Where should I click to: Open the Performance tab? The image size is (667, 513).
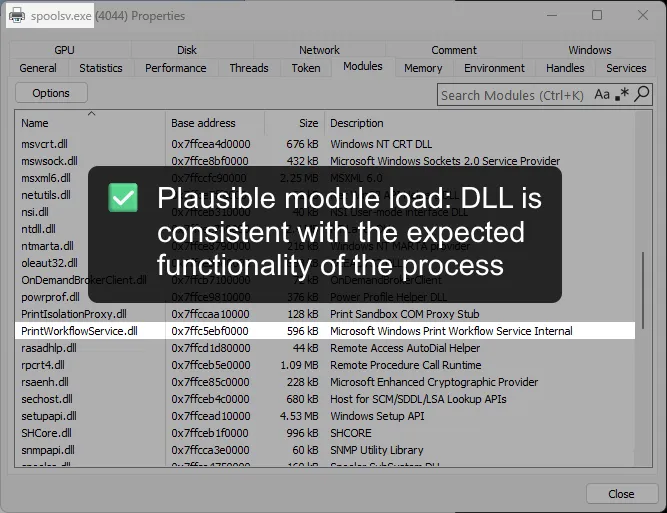176,68
